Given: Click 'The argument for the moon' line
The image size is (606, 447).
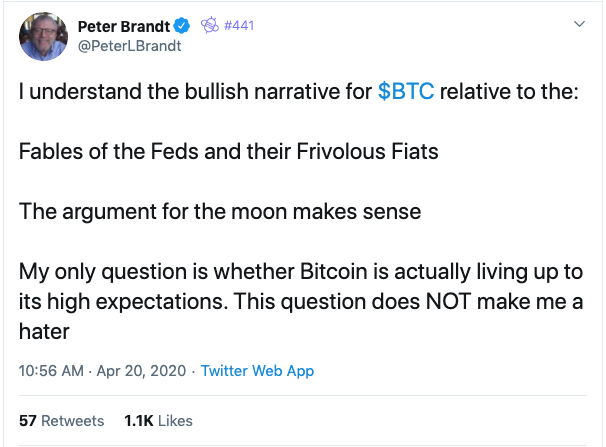Looking at the screenshot, I should pos(220,212).
